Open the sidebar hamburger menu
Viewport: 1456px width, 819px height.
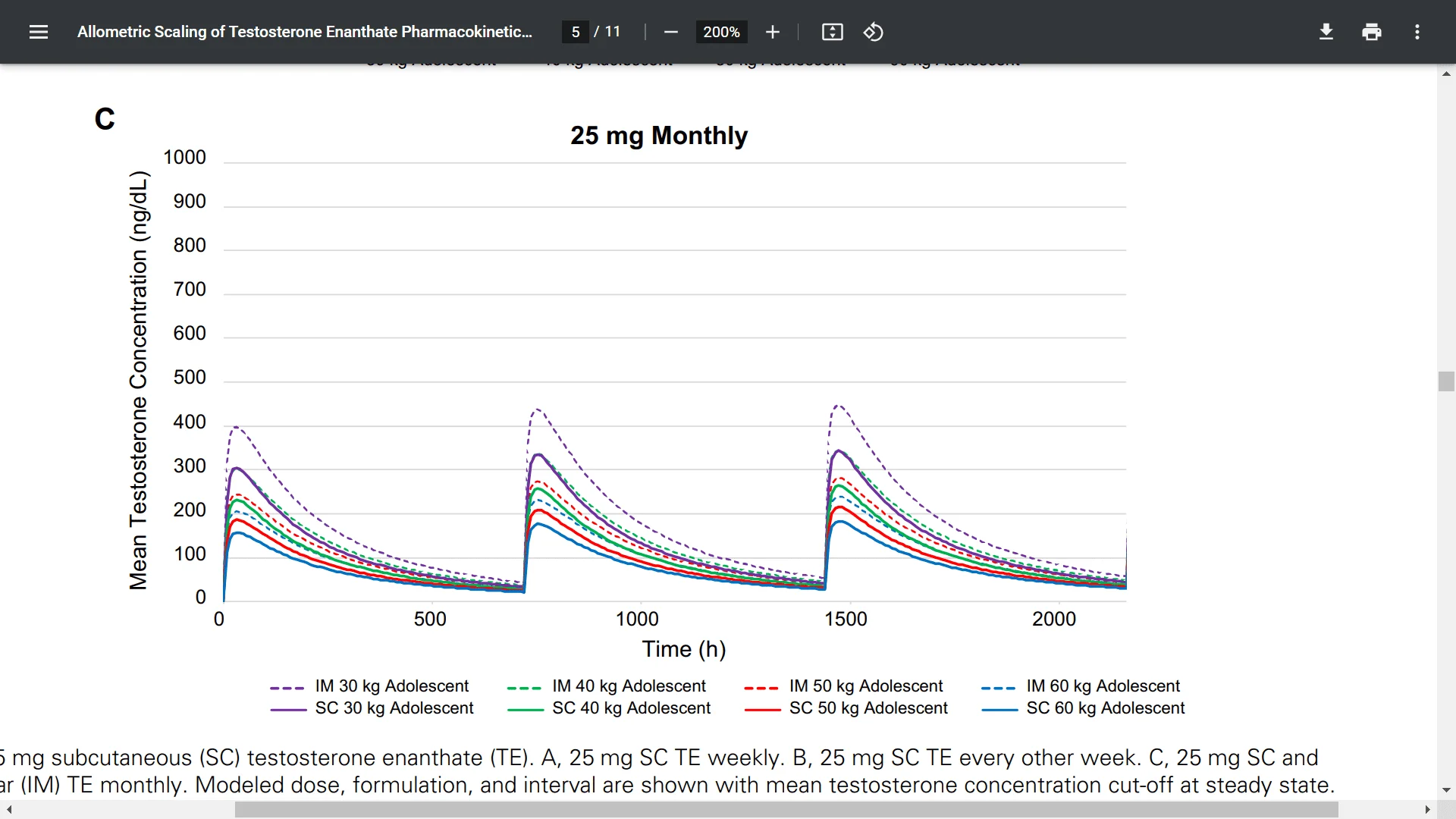(39, 32)
